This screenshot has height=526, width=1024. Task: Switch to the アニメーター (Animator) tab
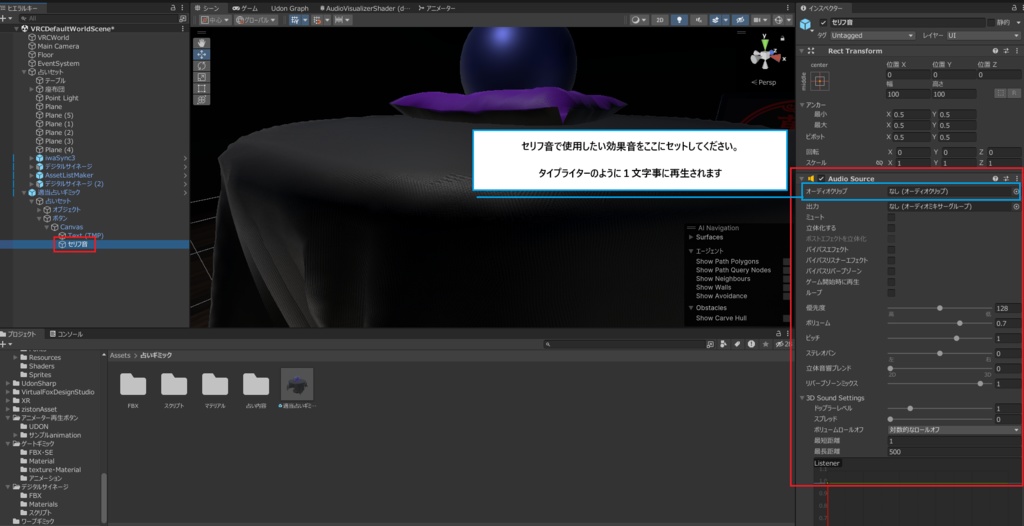tap(436, 8)
